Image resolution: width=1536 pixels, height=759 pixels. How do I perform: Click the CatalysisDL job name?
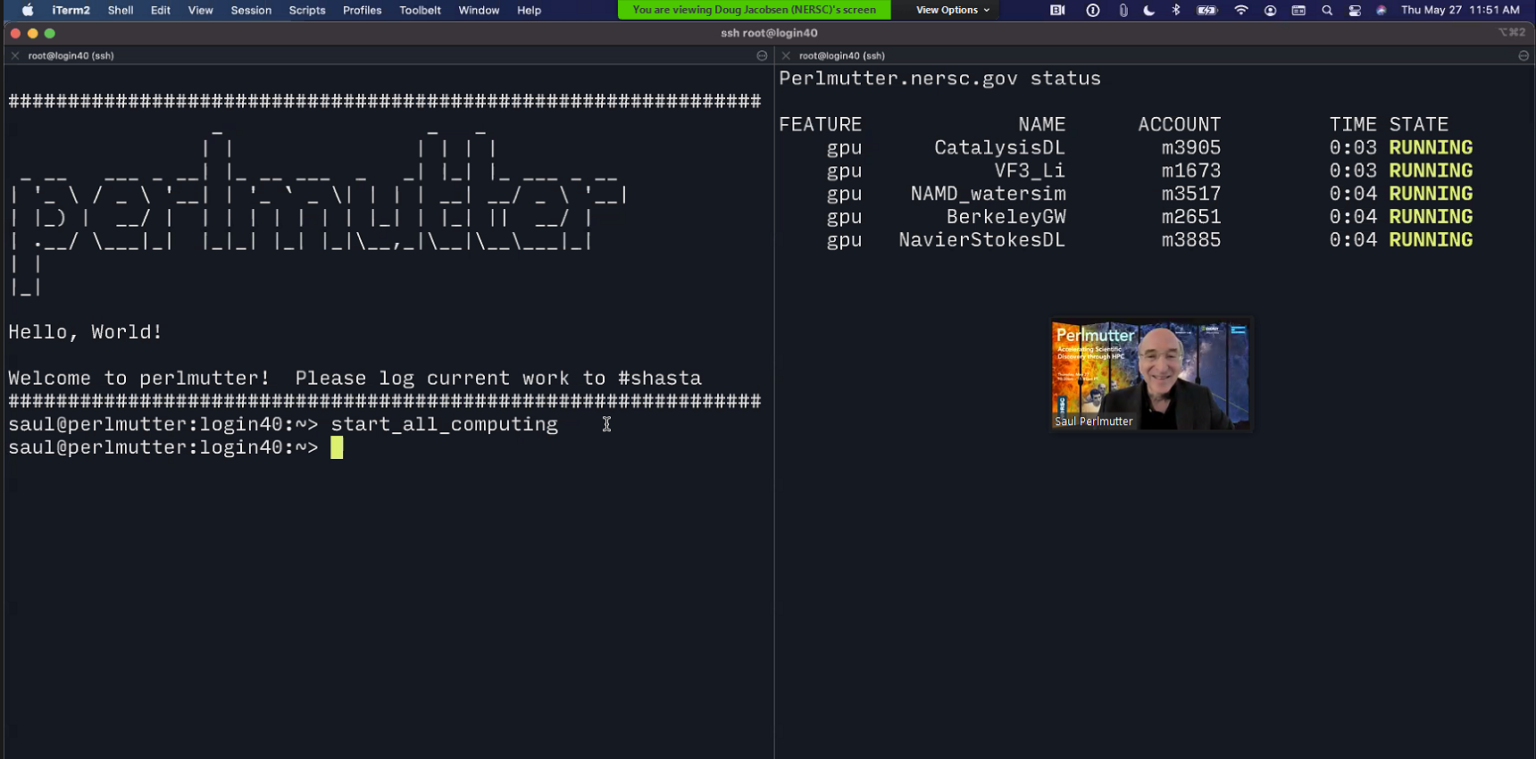pyautogui.click(x=1000, y=148)
